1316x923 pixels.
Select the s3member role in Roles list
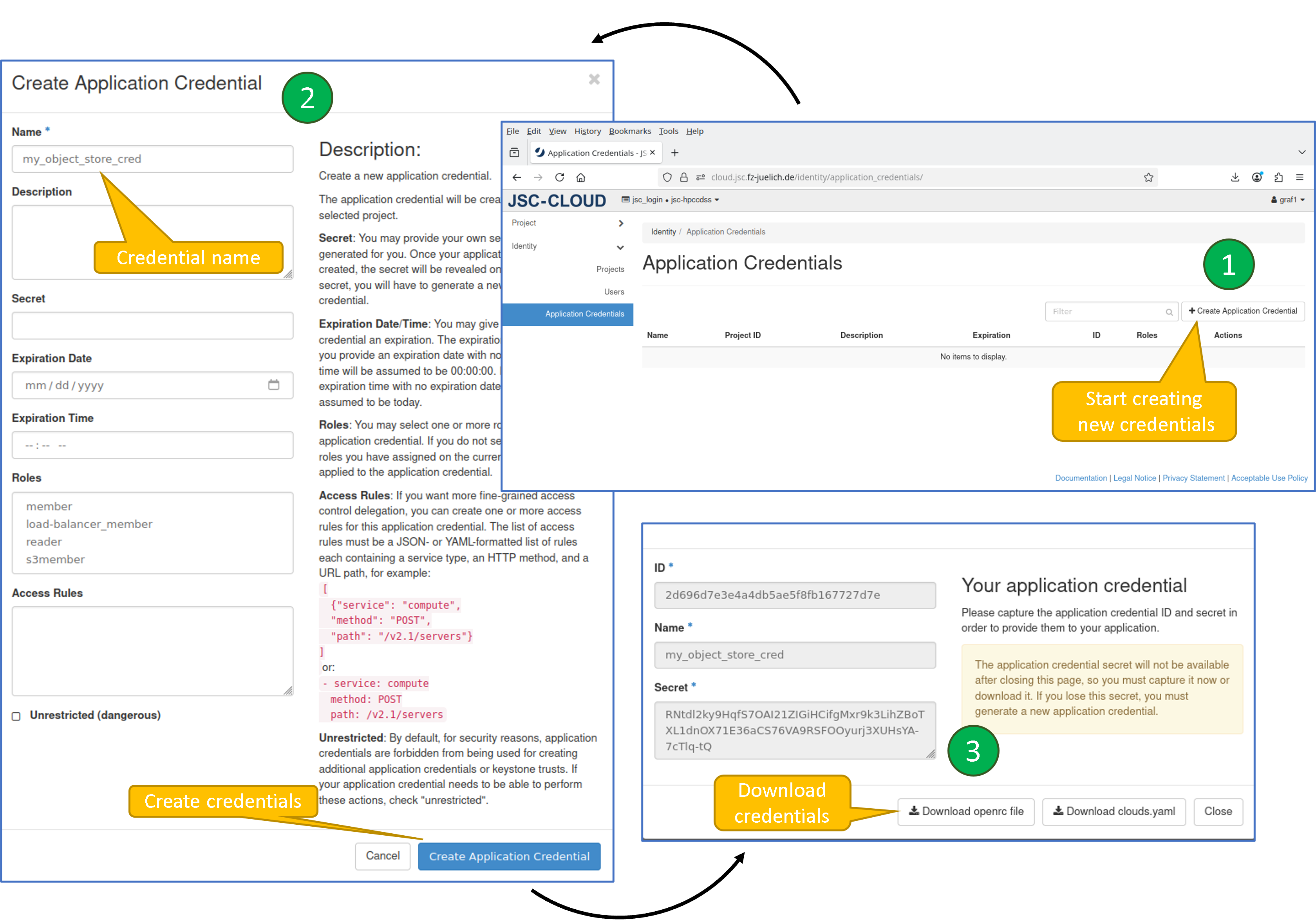[55, 559]
